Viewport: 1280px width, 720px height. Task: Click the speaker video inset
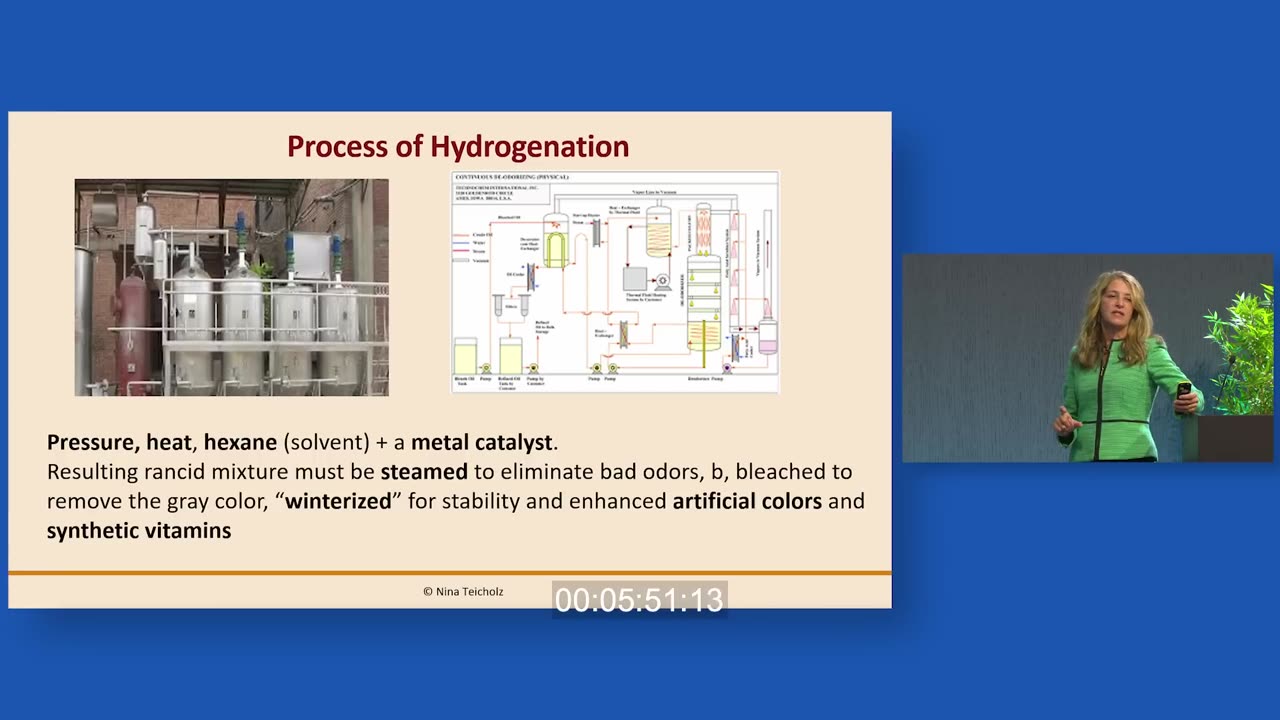[x=1088, y=358]
